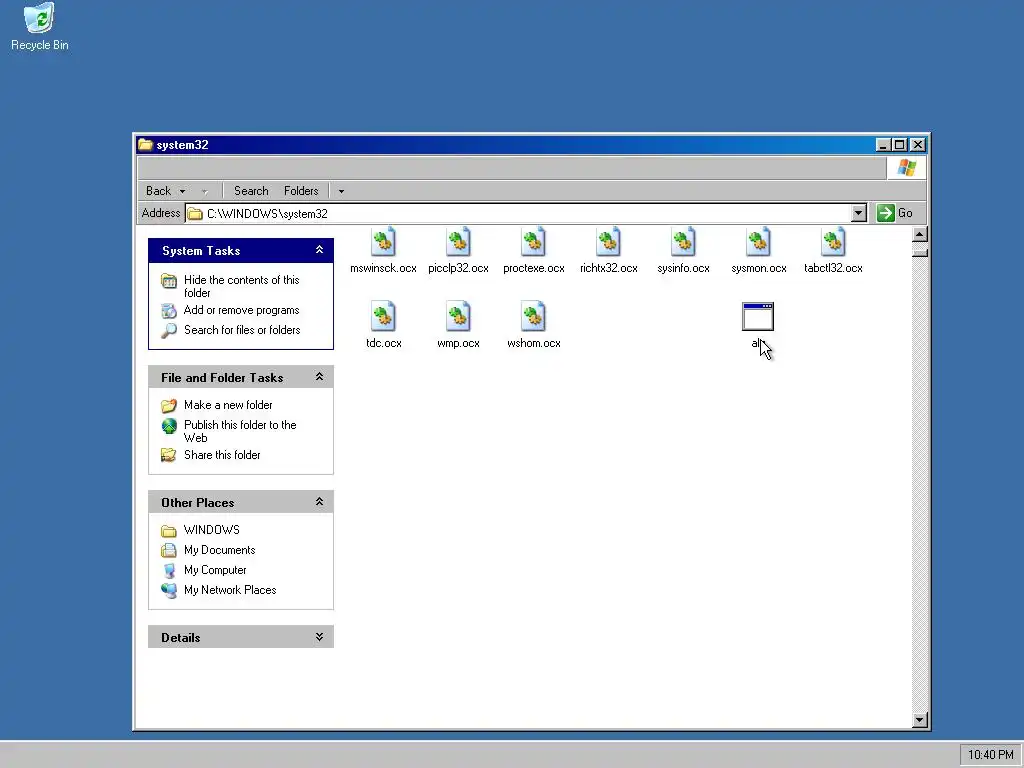
Task: Click the Share this folder icon
Action: (169, 455)
